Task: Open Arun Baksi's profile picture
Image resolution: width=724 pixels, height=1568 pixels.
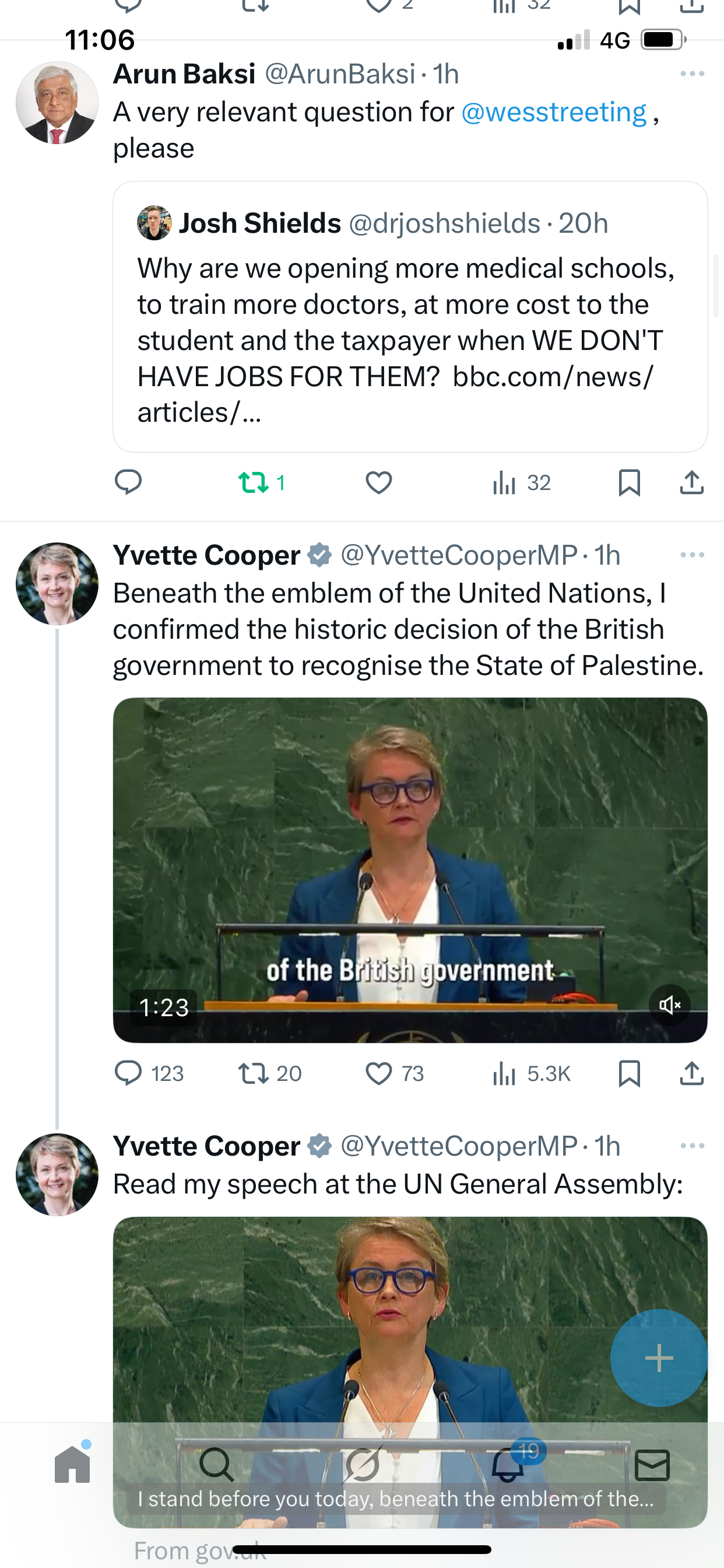Action: (57, 102)
